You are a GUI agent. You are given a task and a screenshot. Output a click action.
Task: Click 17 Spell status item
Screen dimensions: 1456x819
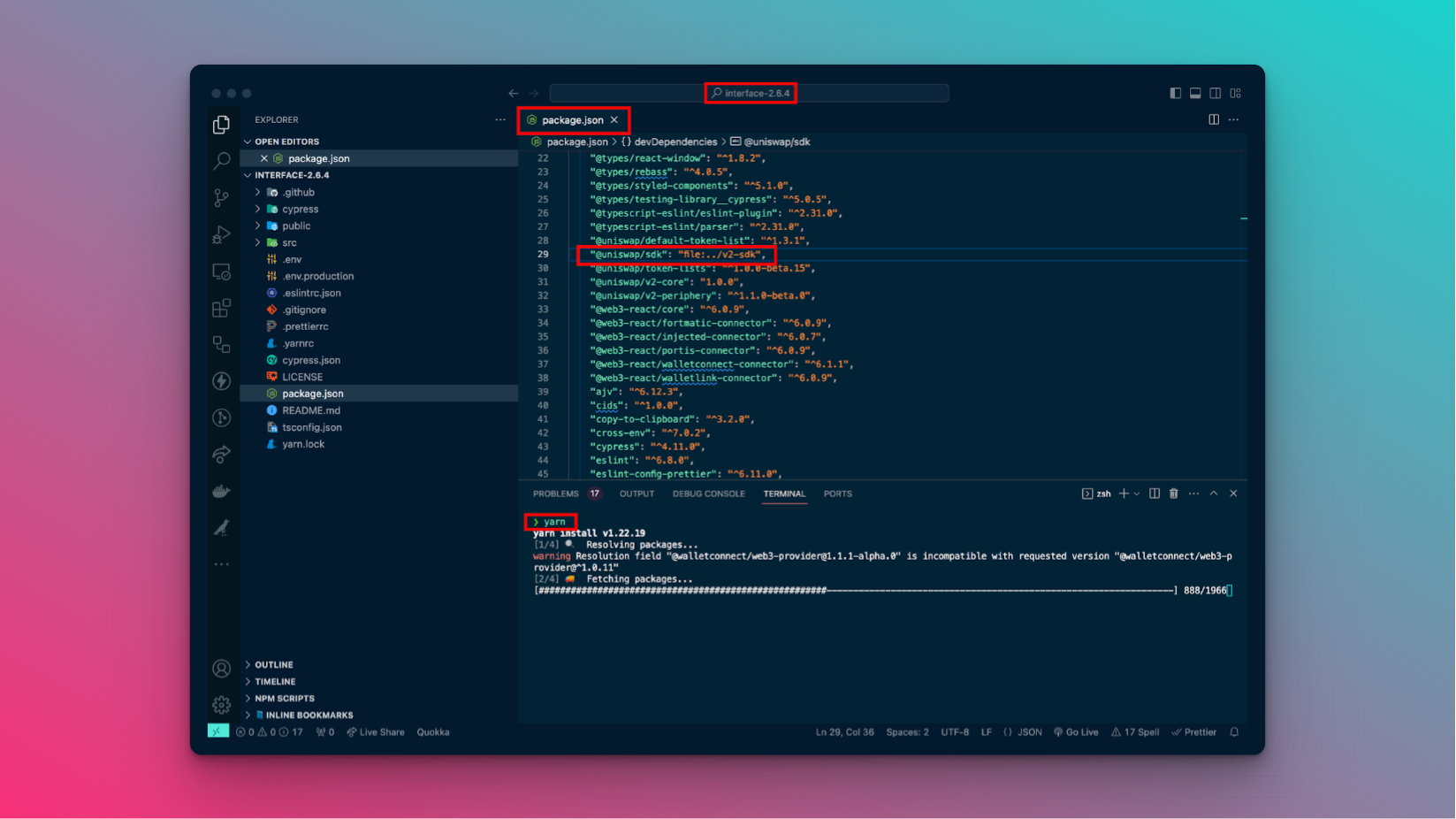coord(1135,732)
